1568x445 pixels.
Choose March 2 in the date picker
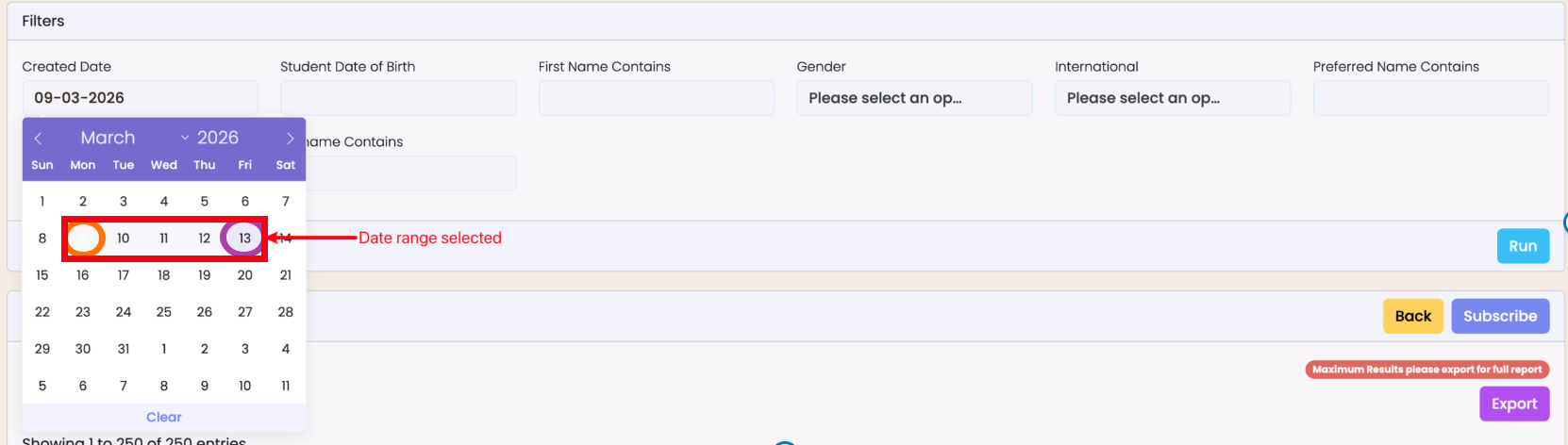pyautogui.click(x=83, y=202)
